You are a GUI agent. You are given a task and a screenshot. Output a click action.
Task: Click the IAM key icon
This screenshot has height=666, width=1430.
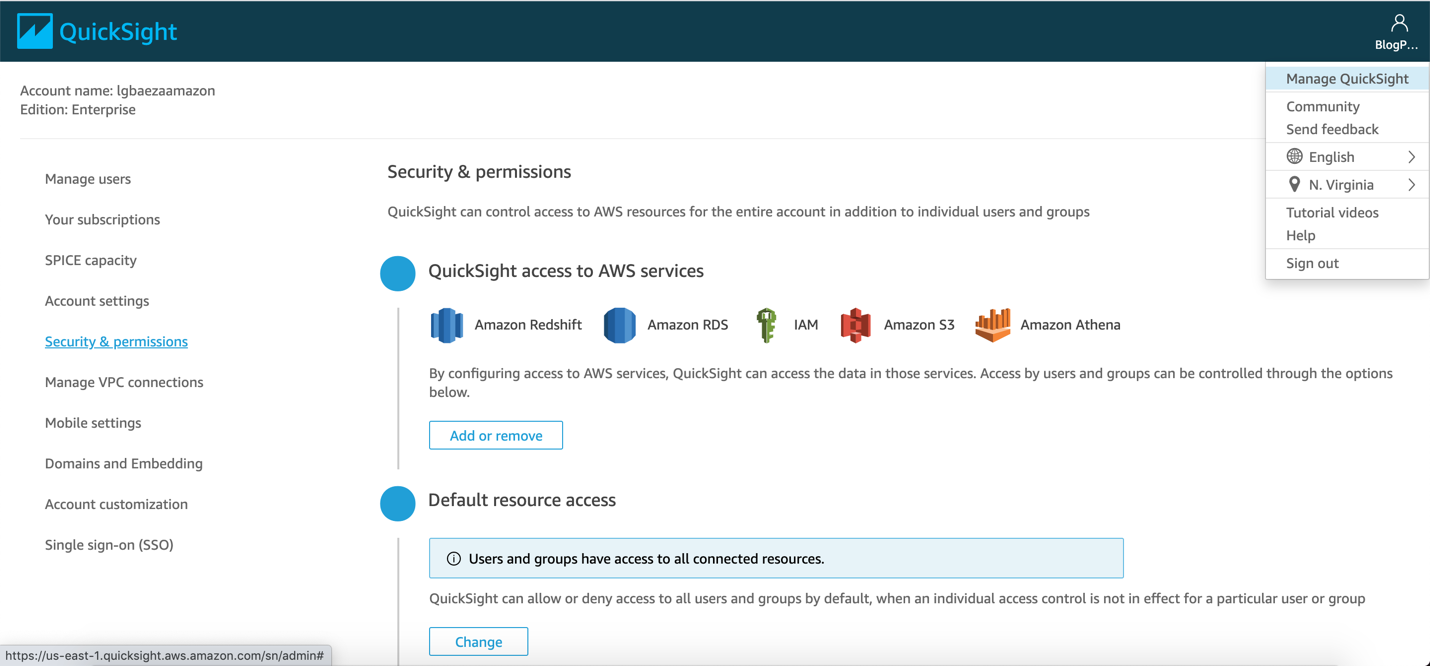(766, 325)
